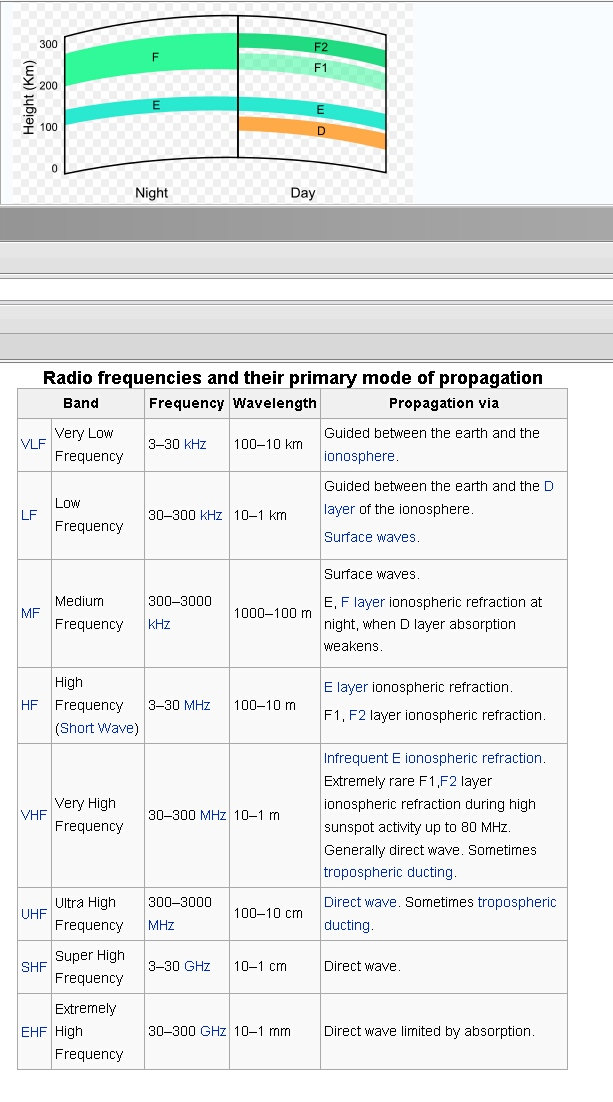This screenshot has width=613, height=1102.
Task: Click the UHF band link
Action: coord(33,914)
